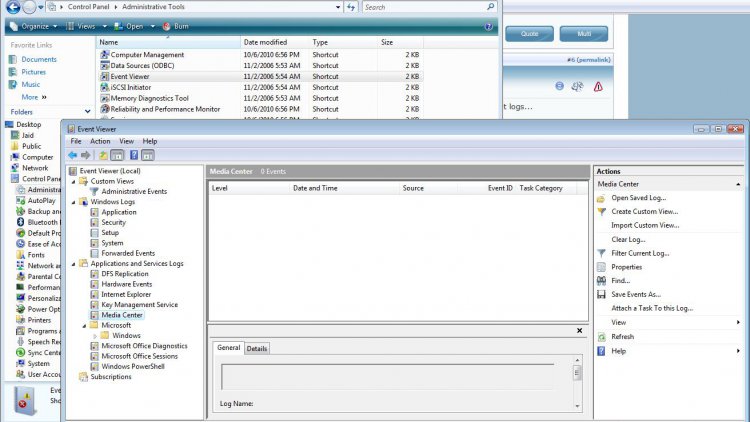Collapse the Custom Views tree node

click(x=74, y=182)
